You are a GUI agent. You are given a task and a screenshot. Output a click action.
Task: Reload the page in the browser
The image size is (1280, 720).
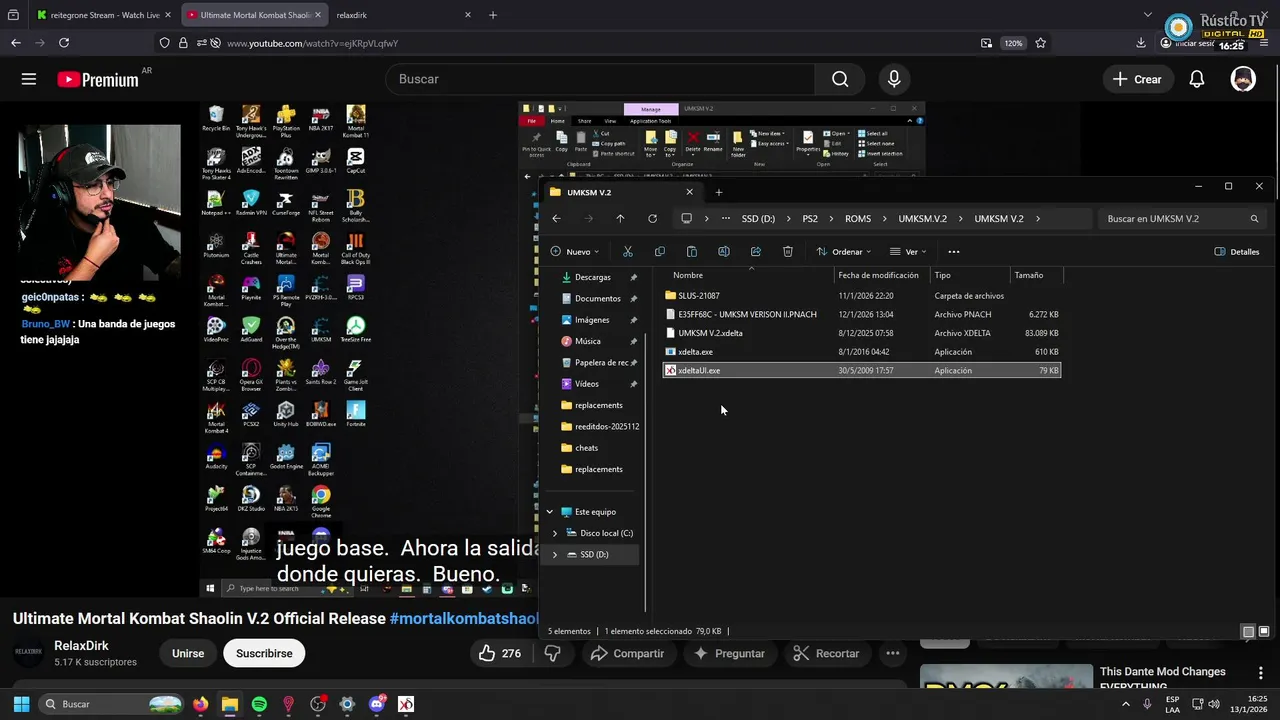point(64,43)
